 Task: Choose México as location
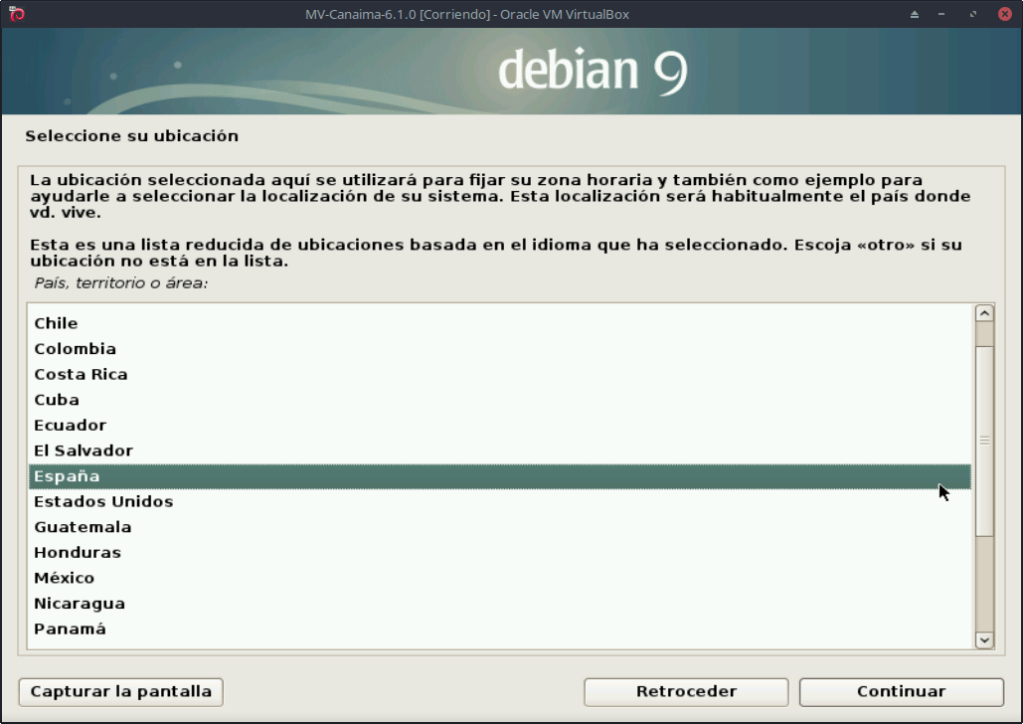pos(64,578)
